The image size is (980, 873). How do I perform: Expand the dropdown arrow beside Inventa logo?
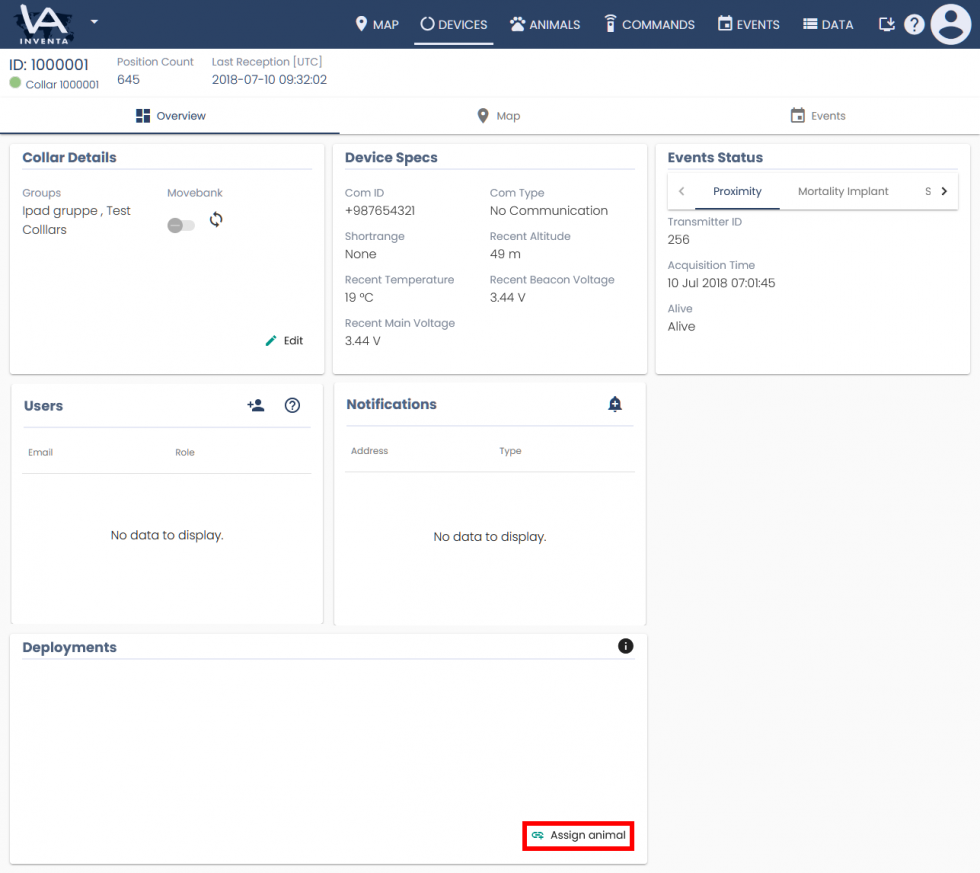click(94, 21)
